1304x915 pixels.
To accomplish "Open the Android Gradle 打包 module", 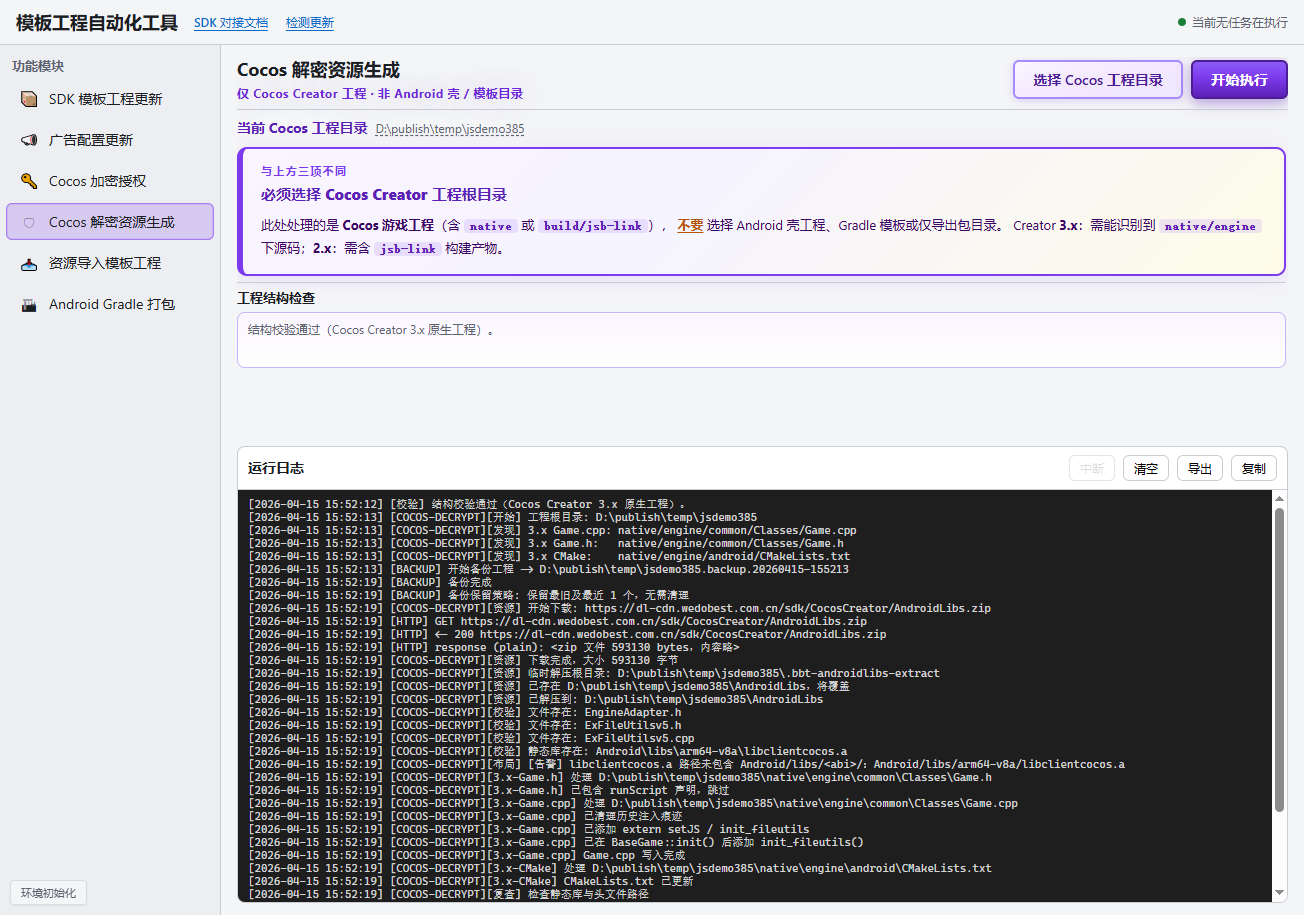I will (x=110, y=304).
